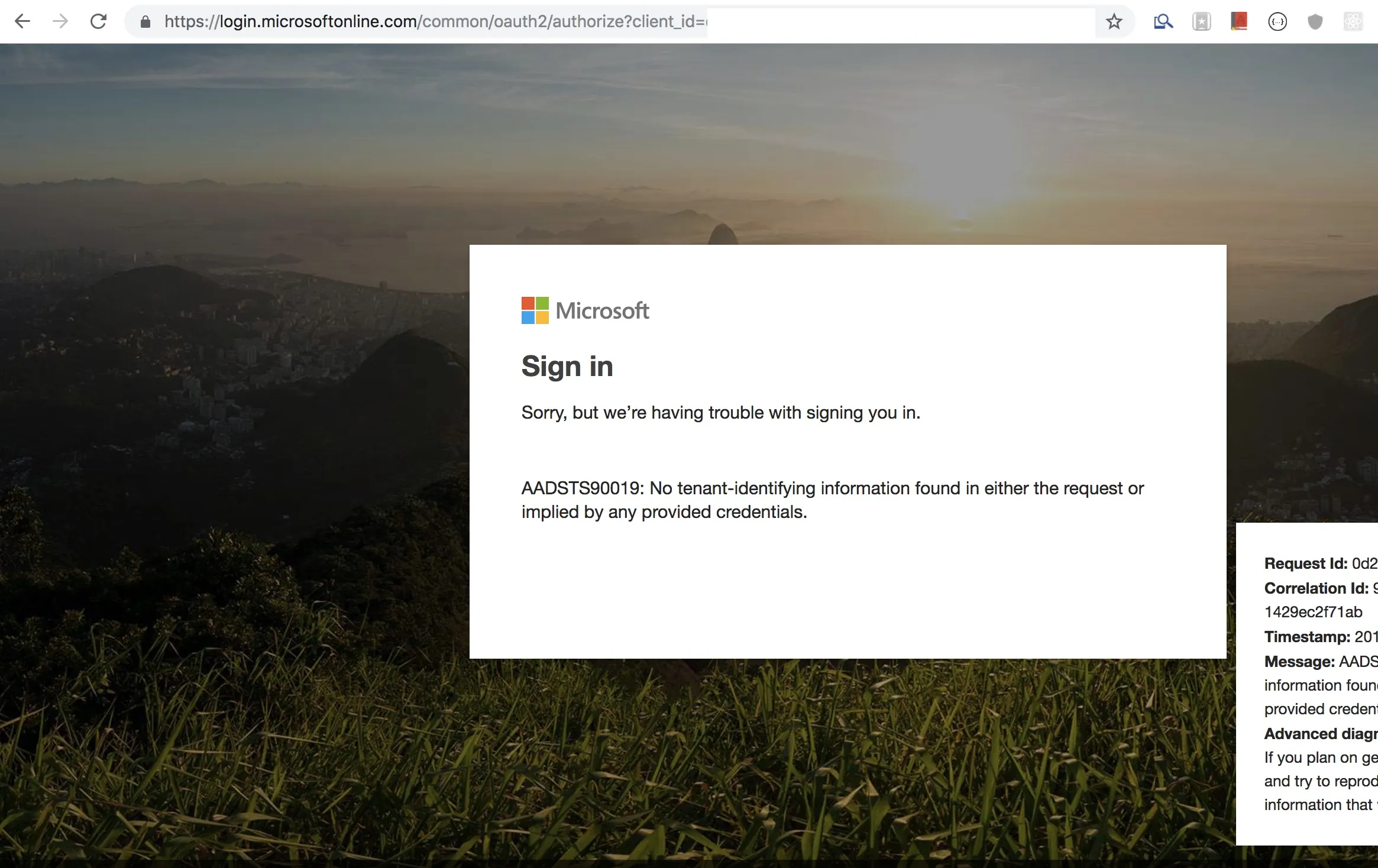Click the browser back arrow

pos(22,22)
